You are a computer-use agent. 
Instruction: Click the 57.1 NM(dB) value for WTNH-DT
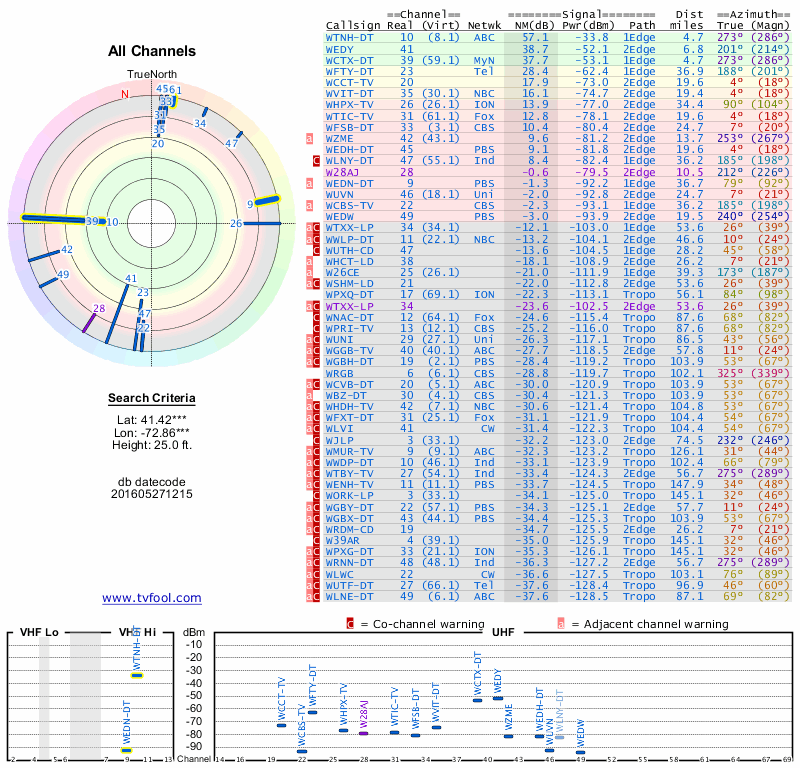click(x=535, y=37)
